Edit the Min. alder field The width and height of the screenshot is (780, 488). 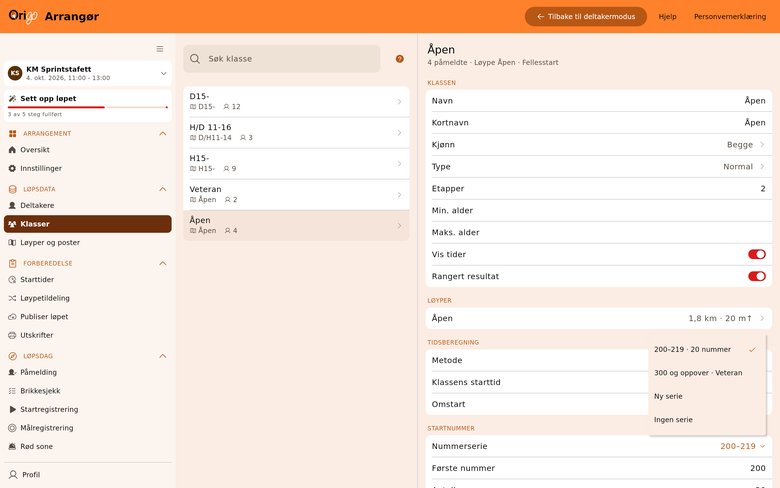(598, 210)
